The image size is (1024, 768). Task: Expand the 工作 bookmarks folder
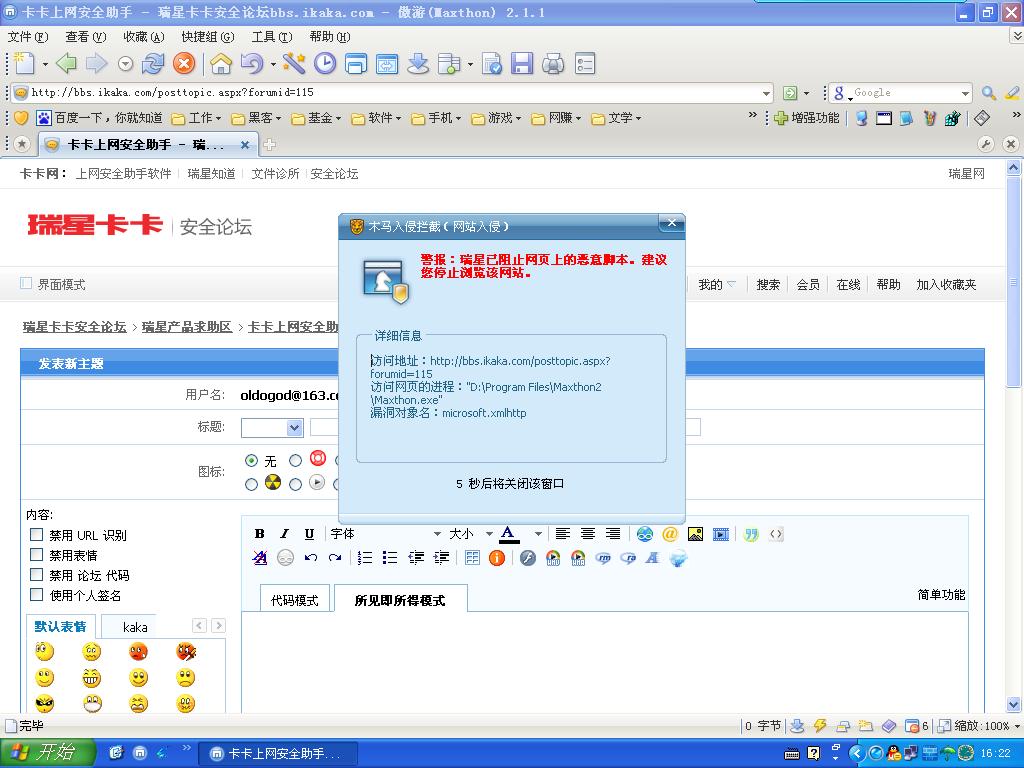[196, 118]
